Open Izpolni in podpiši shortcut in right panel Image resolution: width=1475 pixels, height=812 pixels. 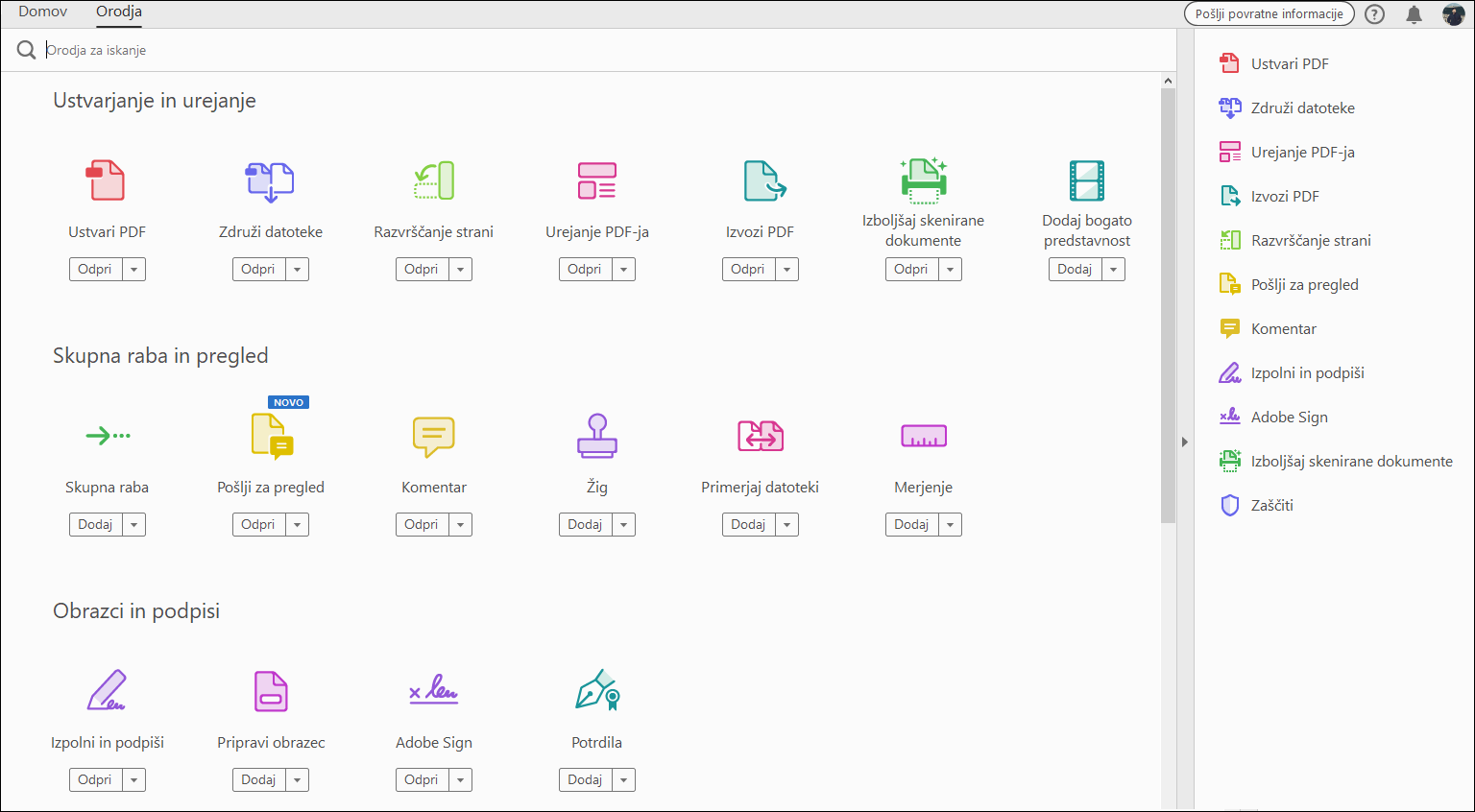coord(1292,372)
